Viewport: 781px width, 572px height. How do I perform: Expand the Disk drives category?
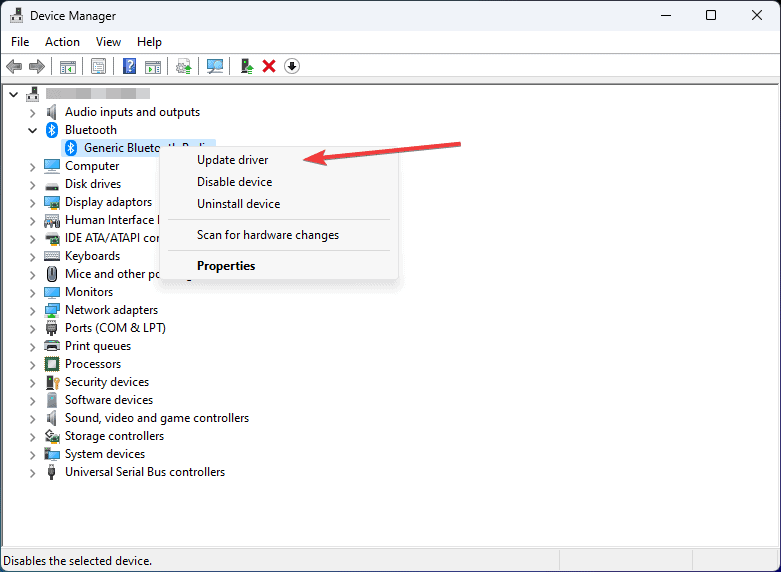32,185
